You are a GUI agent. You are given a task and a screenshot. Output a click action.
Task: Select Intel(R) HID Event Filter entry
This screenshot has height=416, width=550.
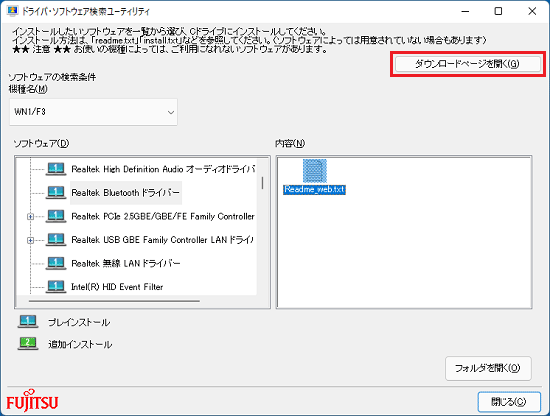coord(117,287)
